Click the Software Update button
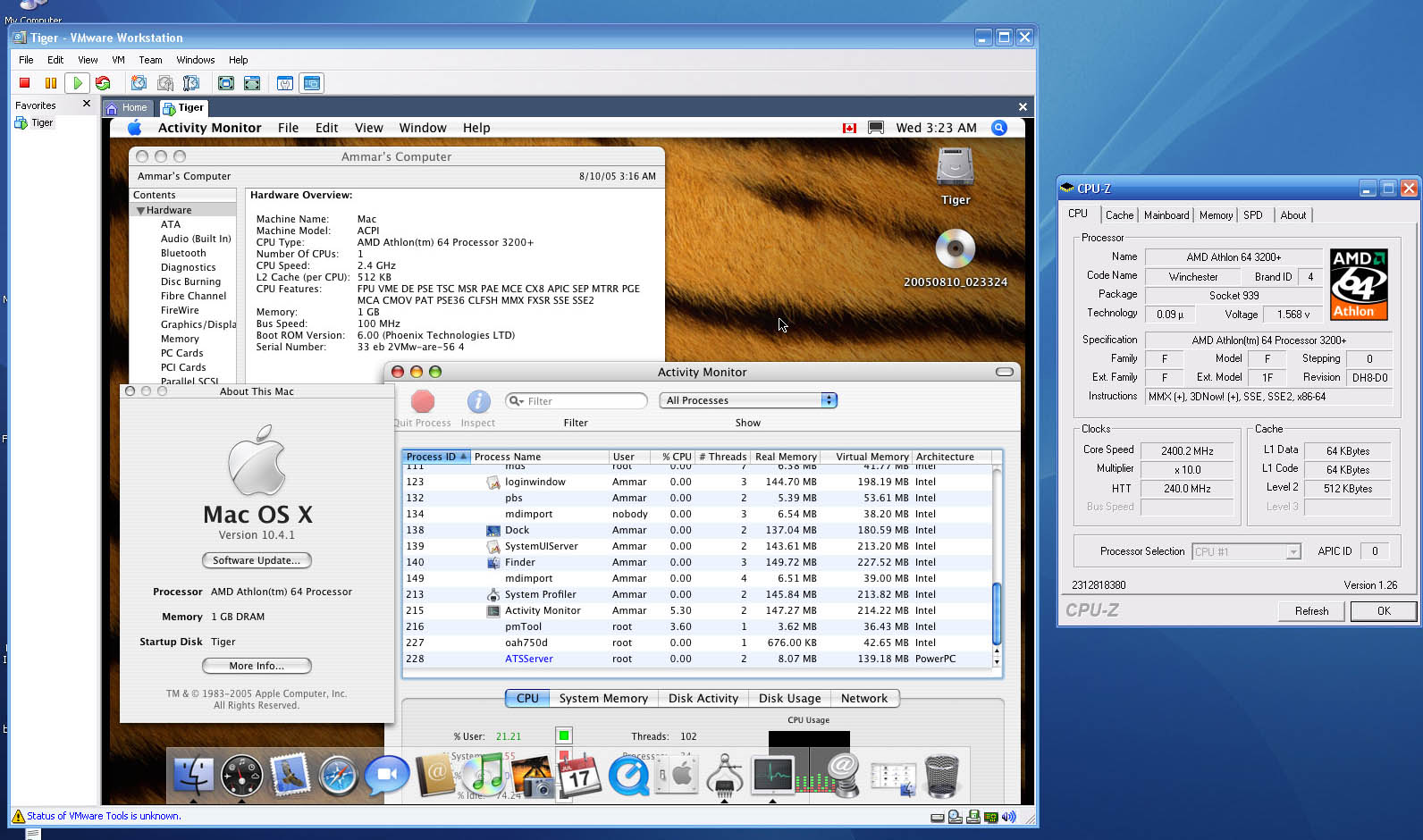Viewport: 1423px width, 840px height. pos(257,560)
